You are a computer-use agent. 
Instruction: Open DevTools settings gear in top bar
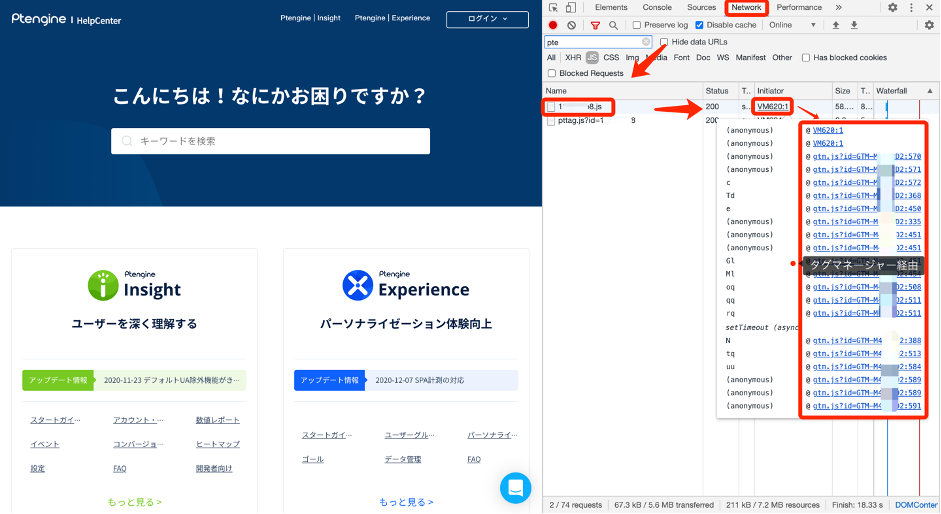click(892, 8)
